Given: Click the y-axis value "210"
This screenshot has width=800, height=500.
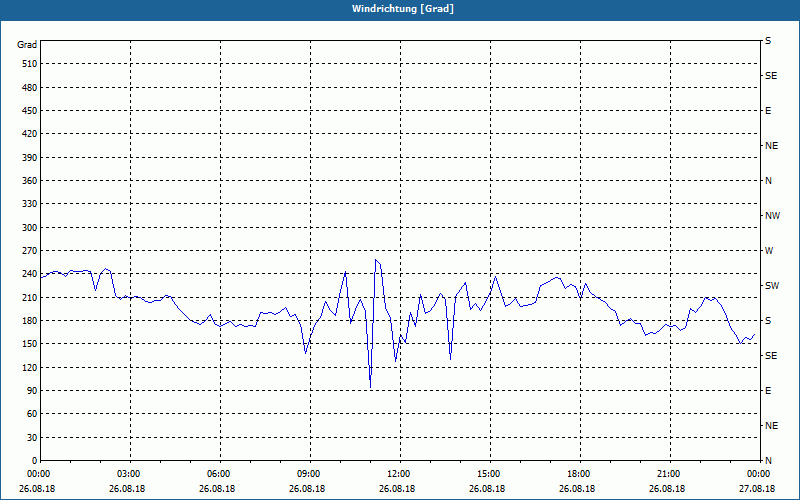Looking at the screenshot, I should point(30,297).
